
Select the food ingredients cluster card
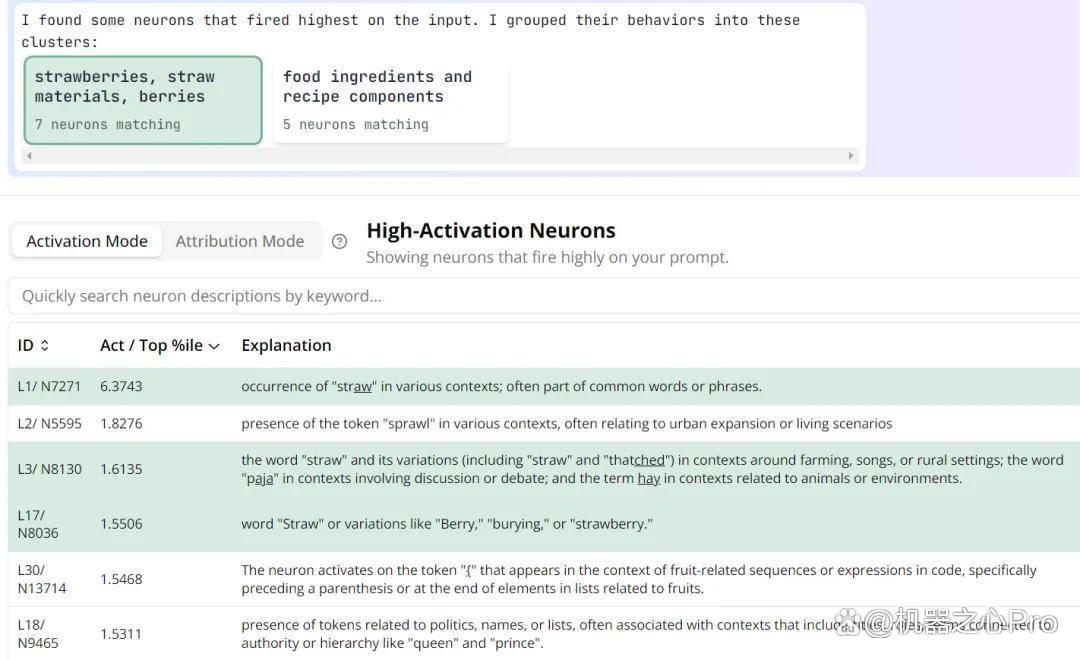tap(391, 100)
